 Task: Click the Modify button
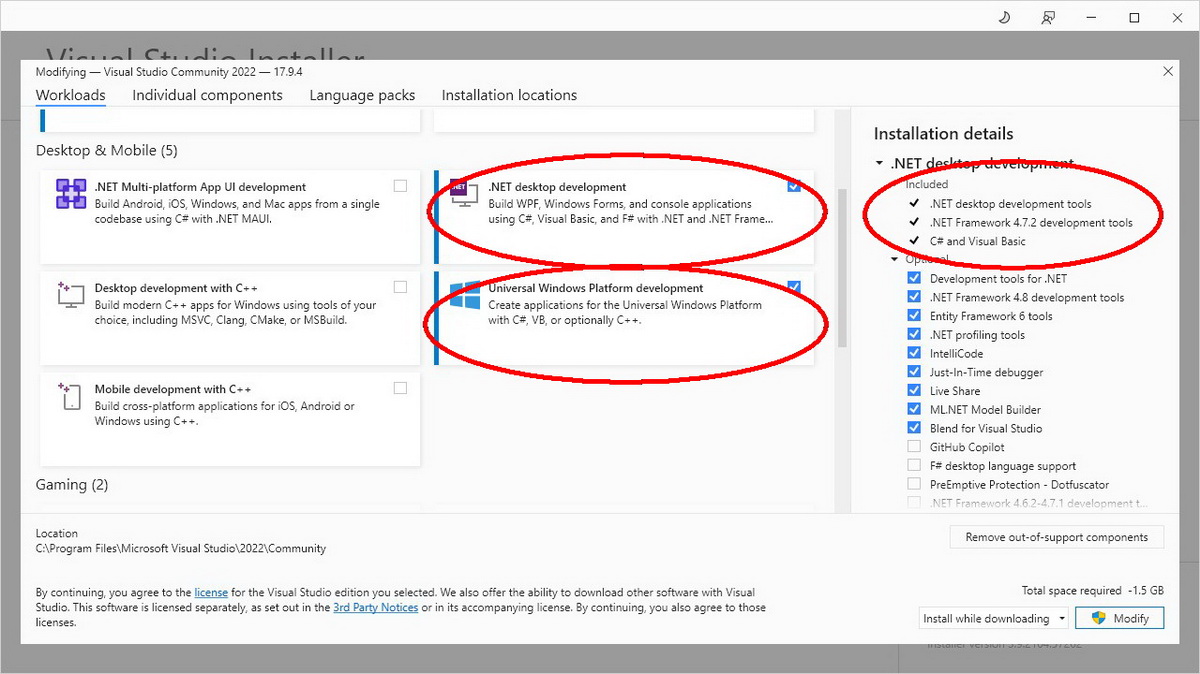[1119, 617]
